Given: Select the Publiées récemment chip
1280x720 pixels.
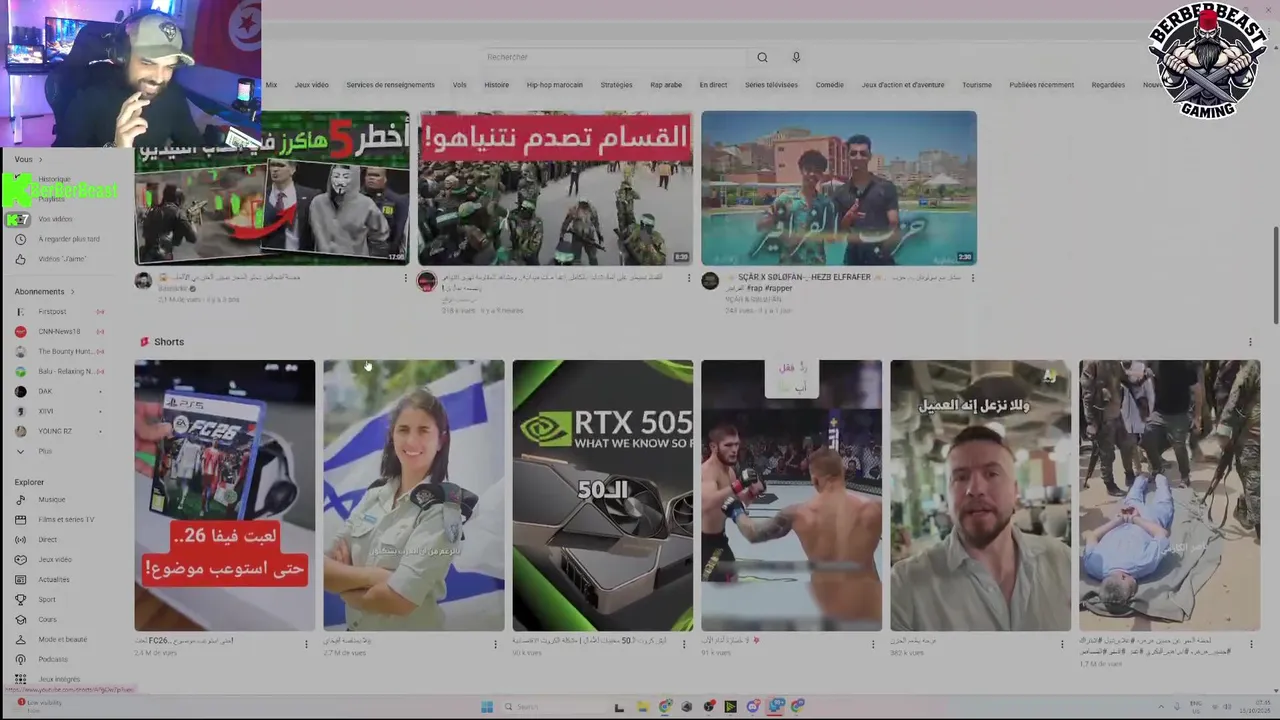Looking at the screenshot, I should (x=1041, y=85).
